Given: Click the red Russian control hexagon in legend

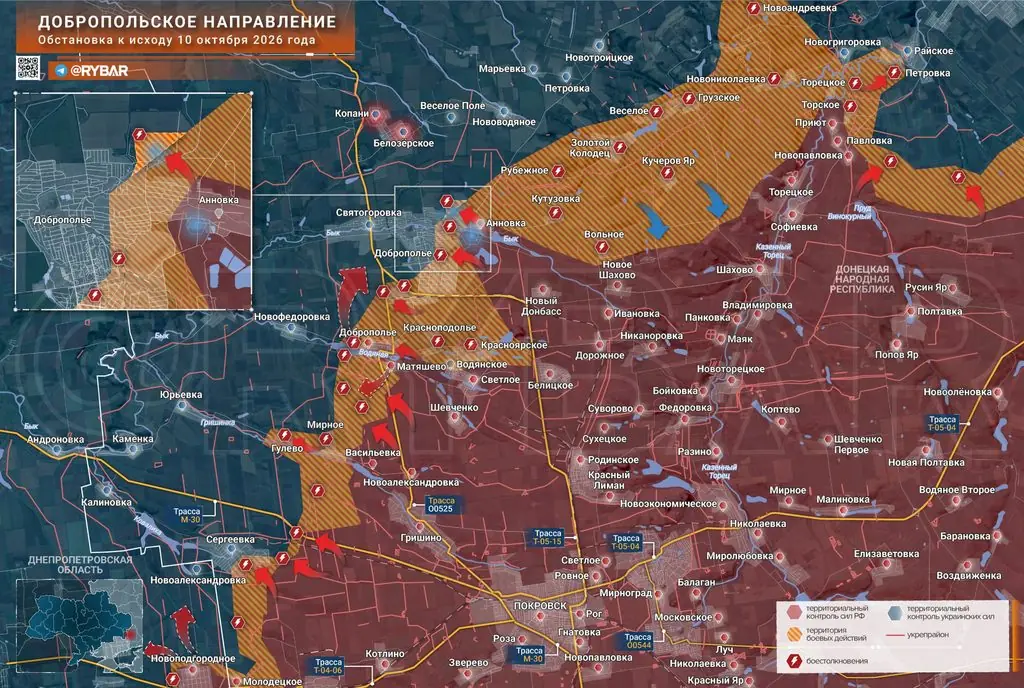Looking at the screenshot, I should coord(793,612).
